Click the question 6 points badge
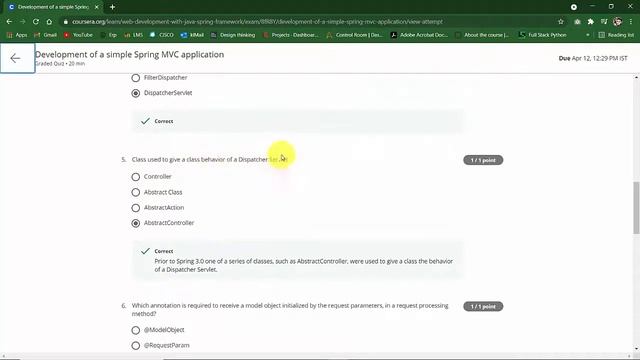 tap(483, 306)
